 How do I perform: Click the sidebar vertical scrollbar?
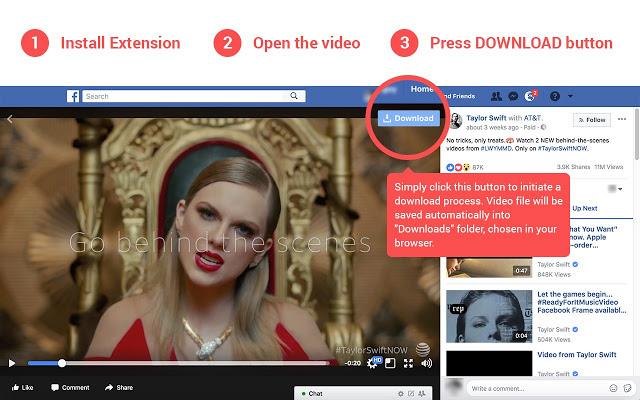(637, 135)
